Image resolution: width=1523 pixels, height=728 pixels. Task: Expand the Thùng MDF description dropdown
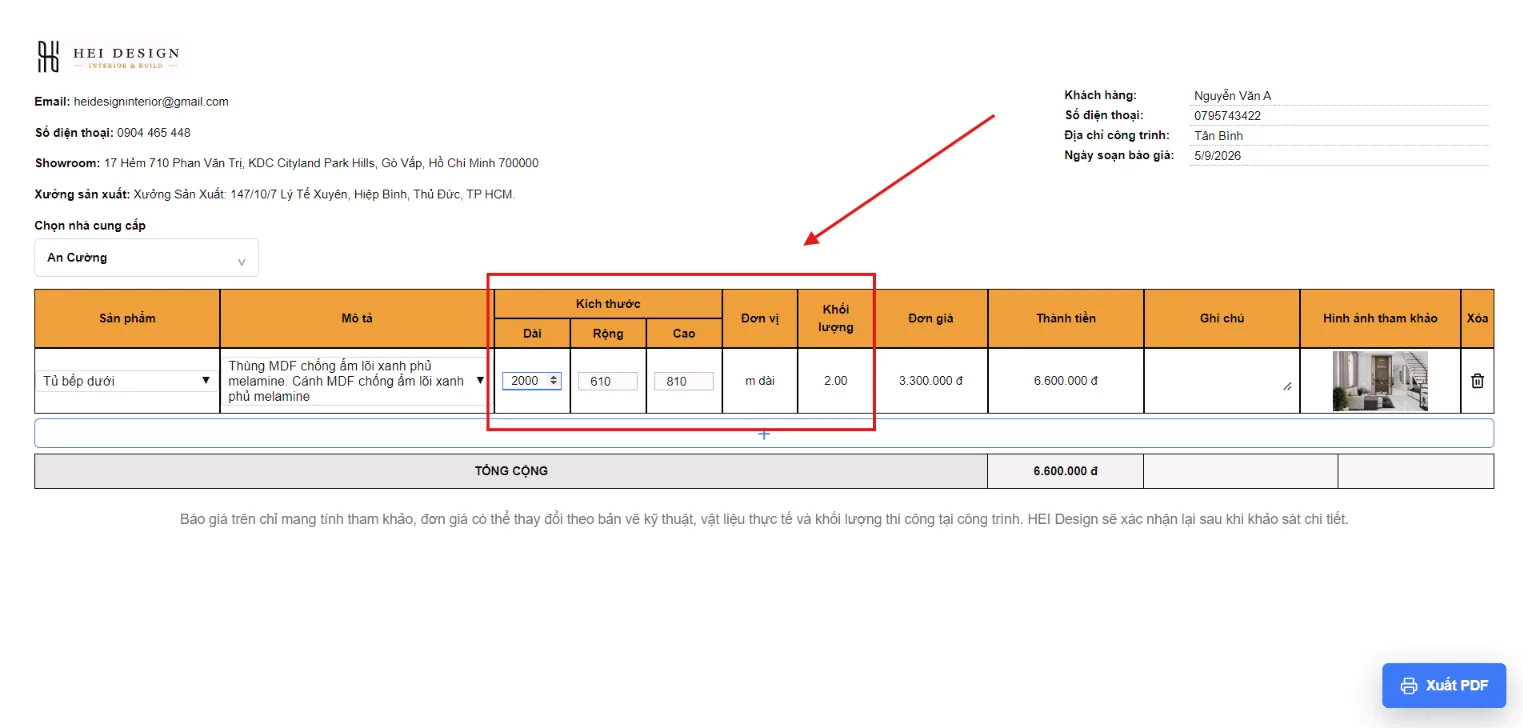(356, 381)
